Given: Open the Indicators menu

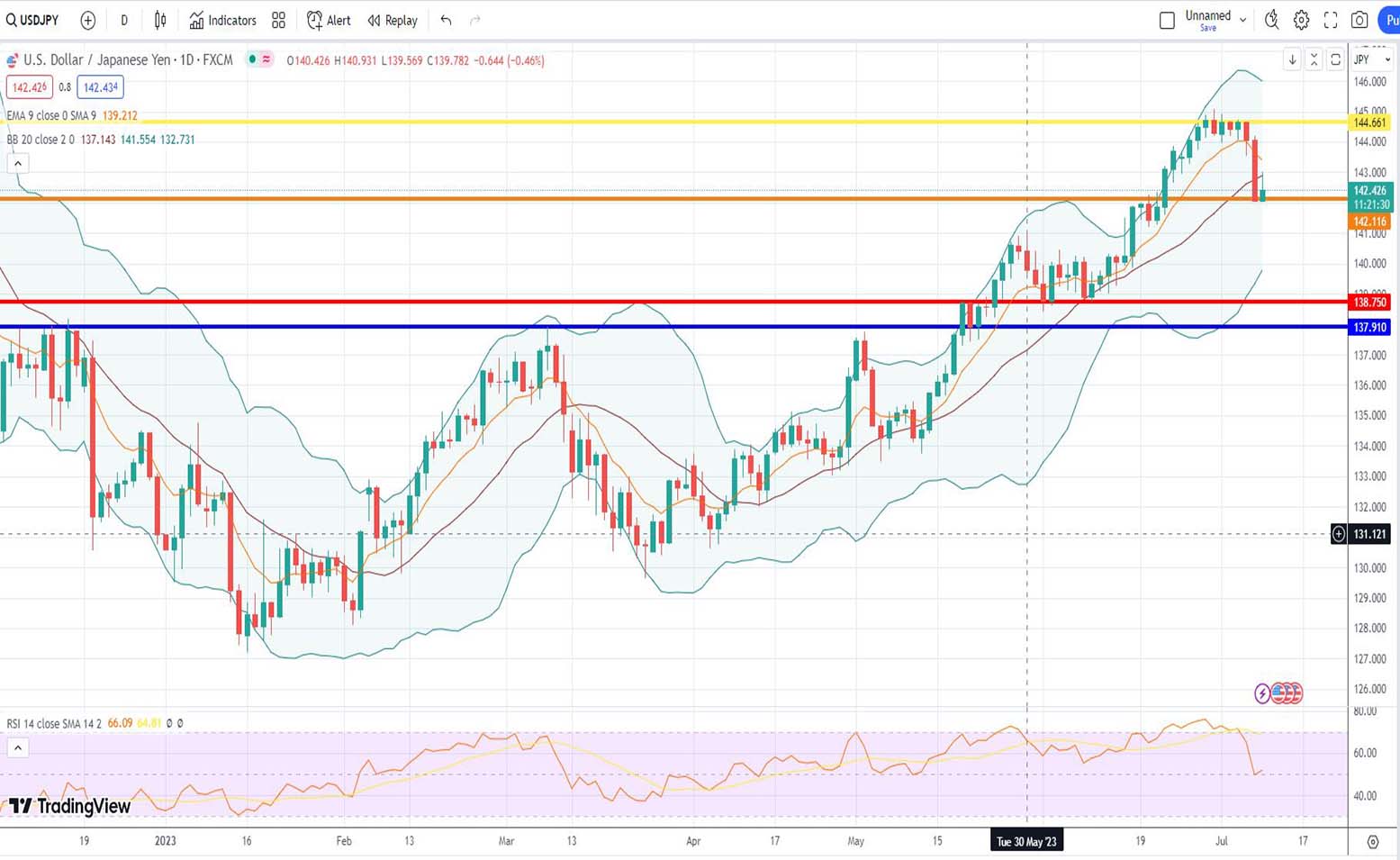Looking at the screenshot, I should click(x=222, y=20).
